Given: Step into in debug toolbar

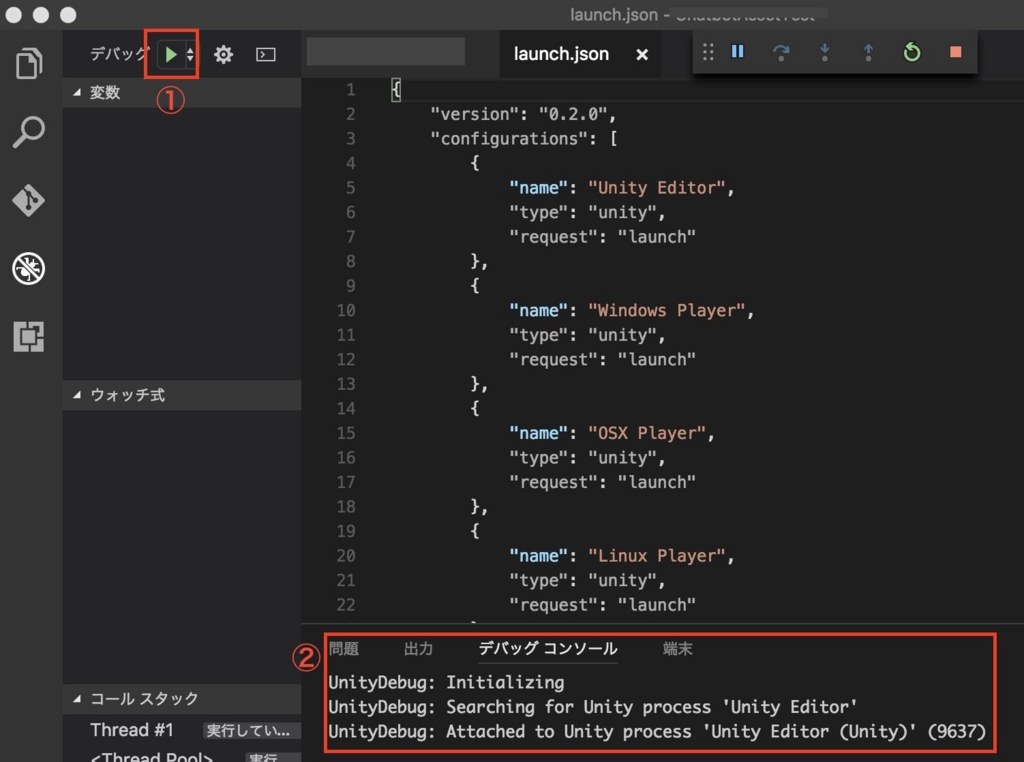Looking at the screenshot, I should tap(825, 52).
